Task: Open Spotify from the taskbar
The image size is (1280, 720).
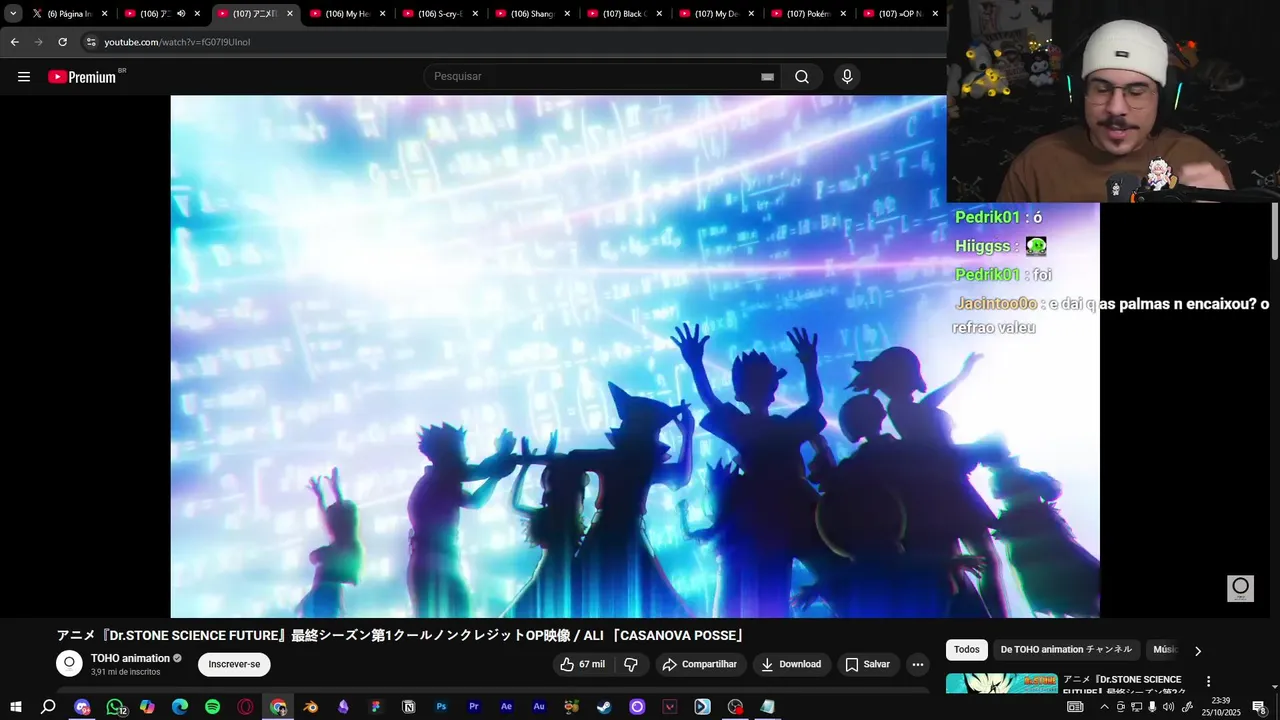Action: coord(213,707)
